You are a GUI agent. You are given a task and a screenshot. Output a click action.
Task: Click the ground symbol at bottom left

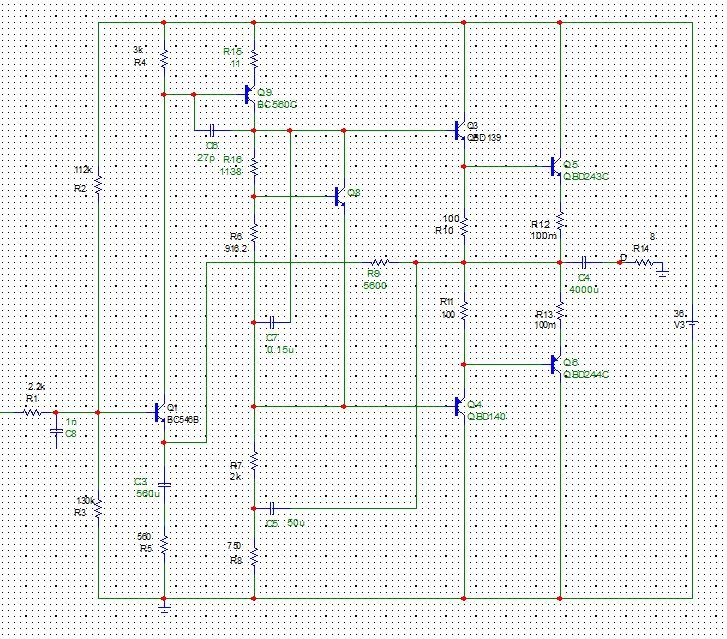click(x=164, y=607)
